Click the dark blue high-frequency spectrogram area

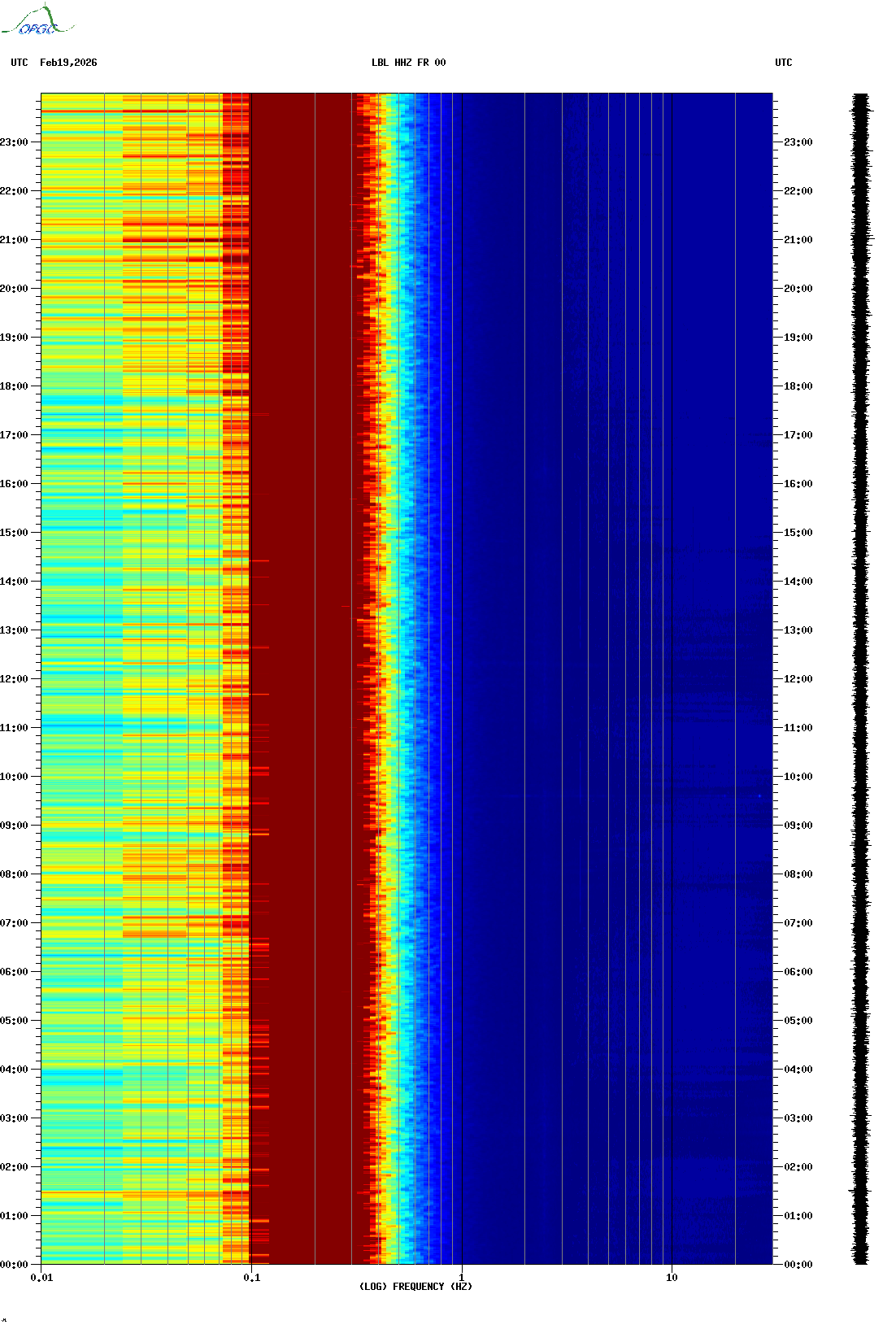(x=610, y=651)
